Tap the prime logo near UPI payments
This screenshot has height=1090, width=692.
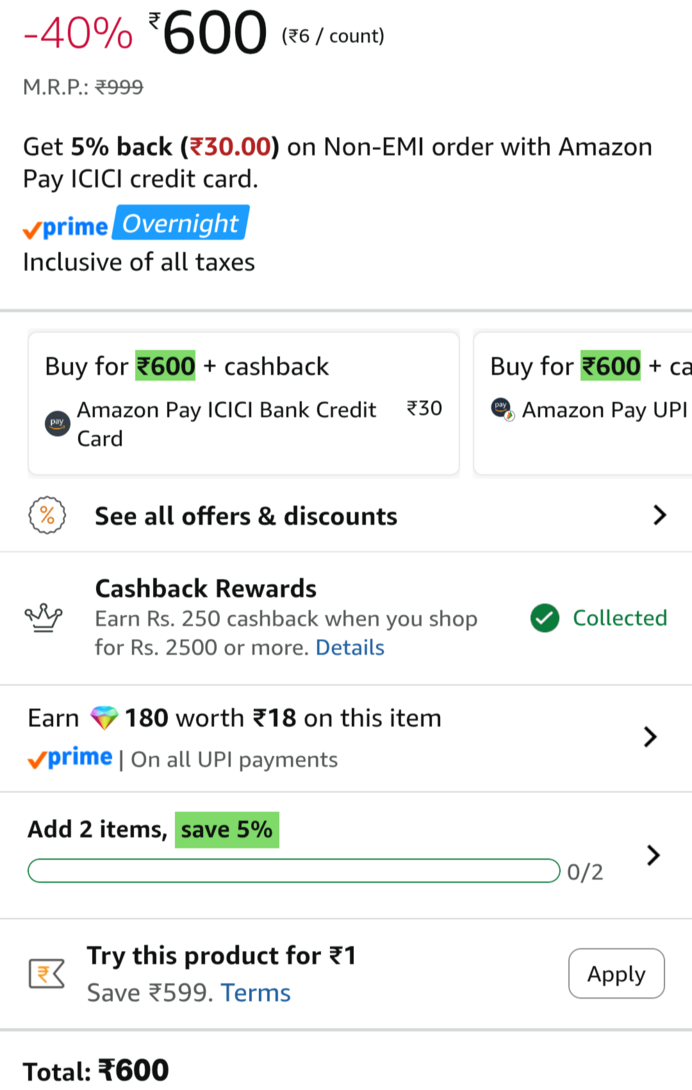click(x=70, y=758)
